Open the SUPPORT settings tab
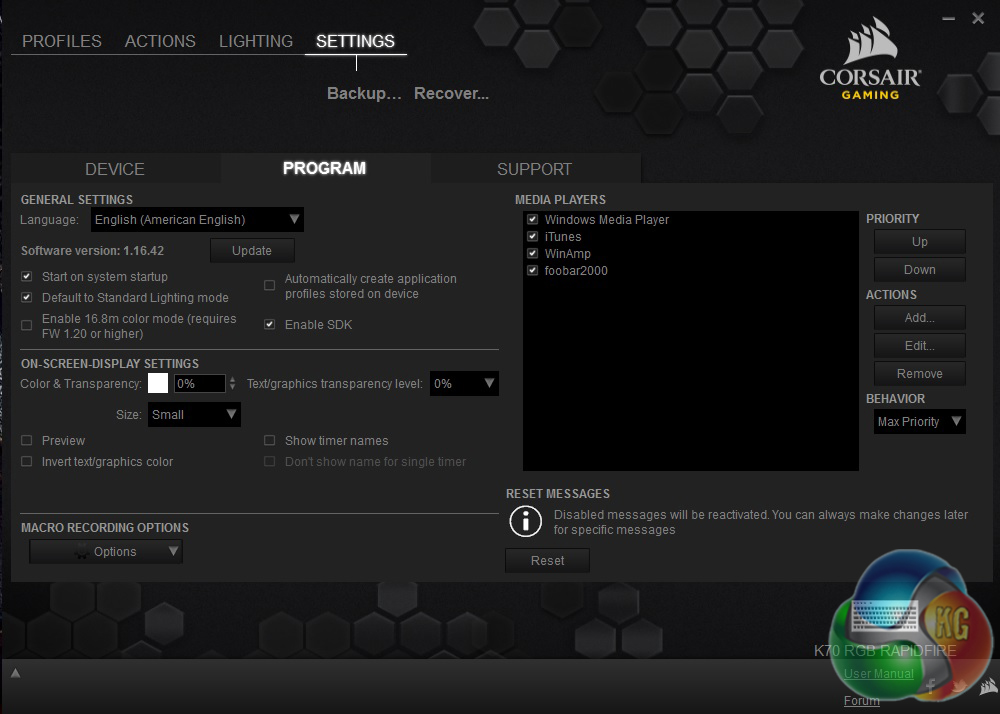1000x714 pixels. point(534,169)
